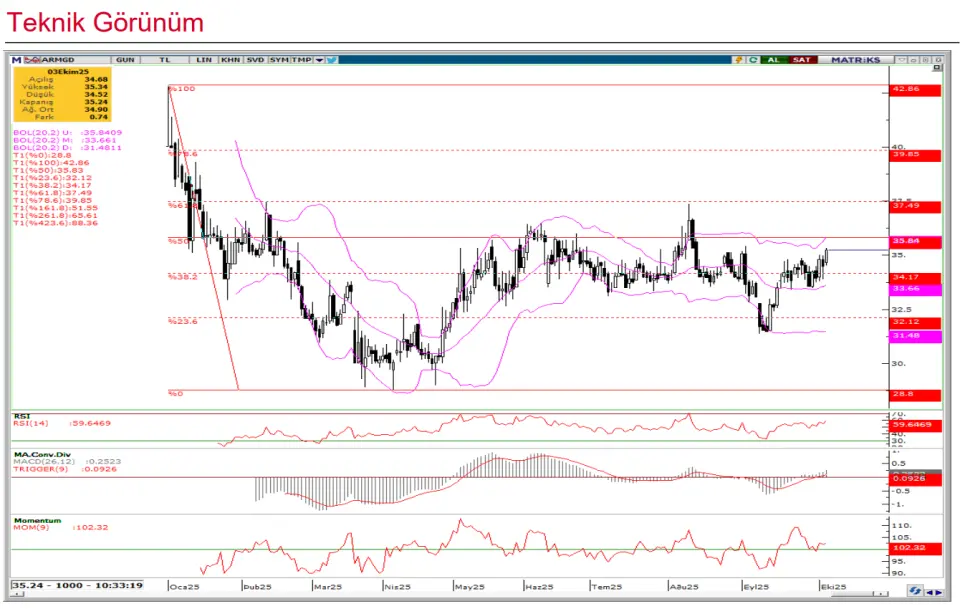Screen dimensions: 960x609
Task: Click the Twitter bird icon
Action: coord(331,60)
